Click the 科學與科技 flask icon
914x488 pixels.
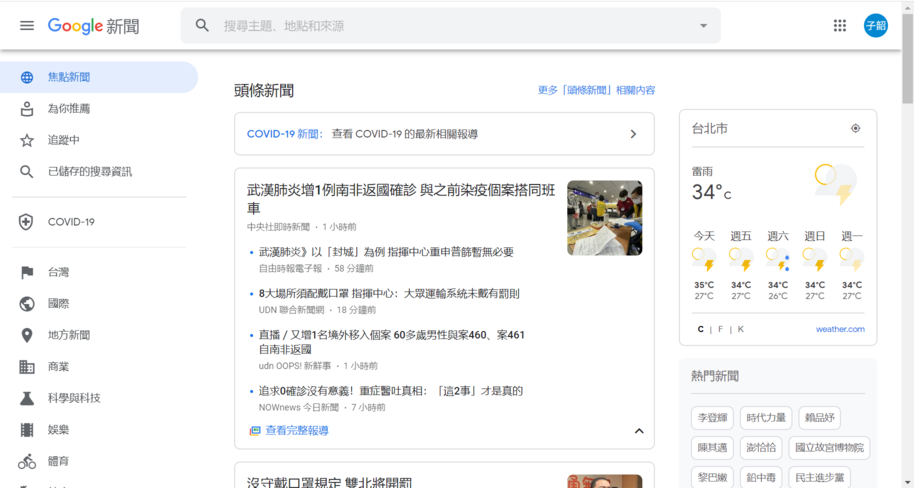pyautogui.click(x=27, y=398)
